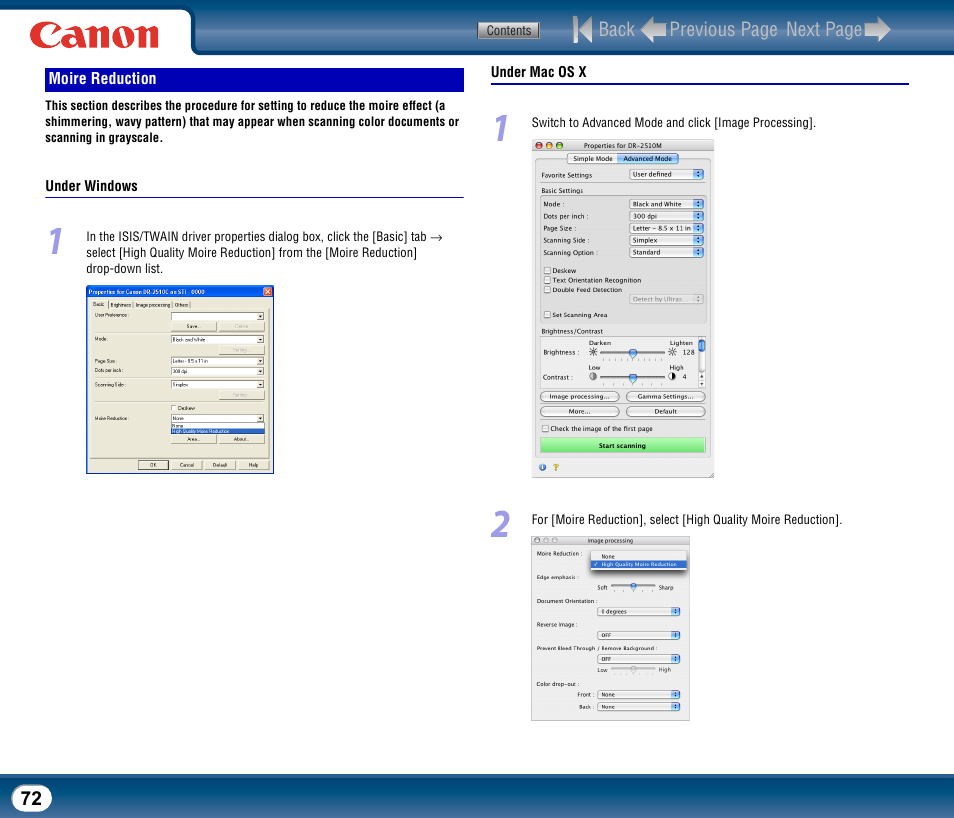Click the yellow help question icon

click(555, 467)
